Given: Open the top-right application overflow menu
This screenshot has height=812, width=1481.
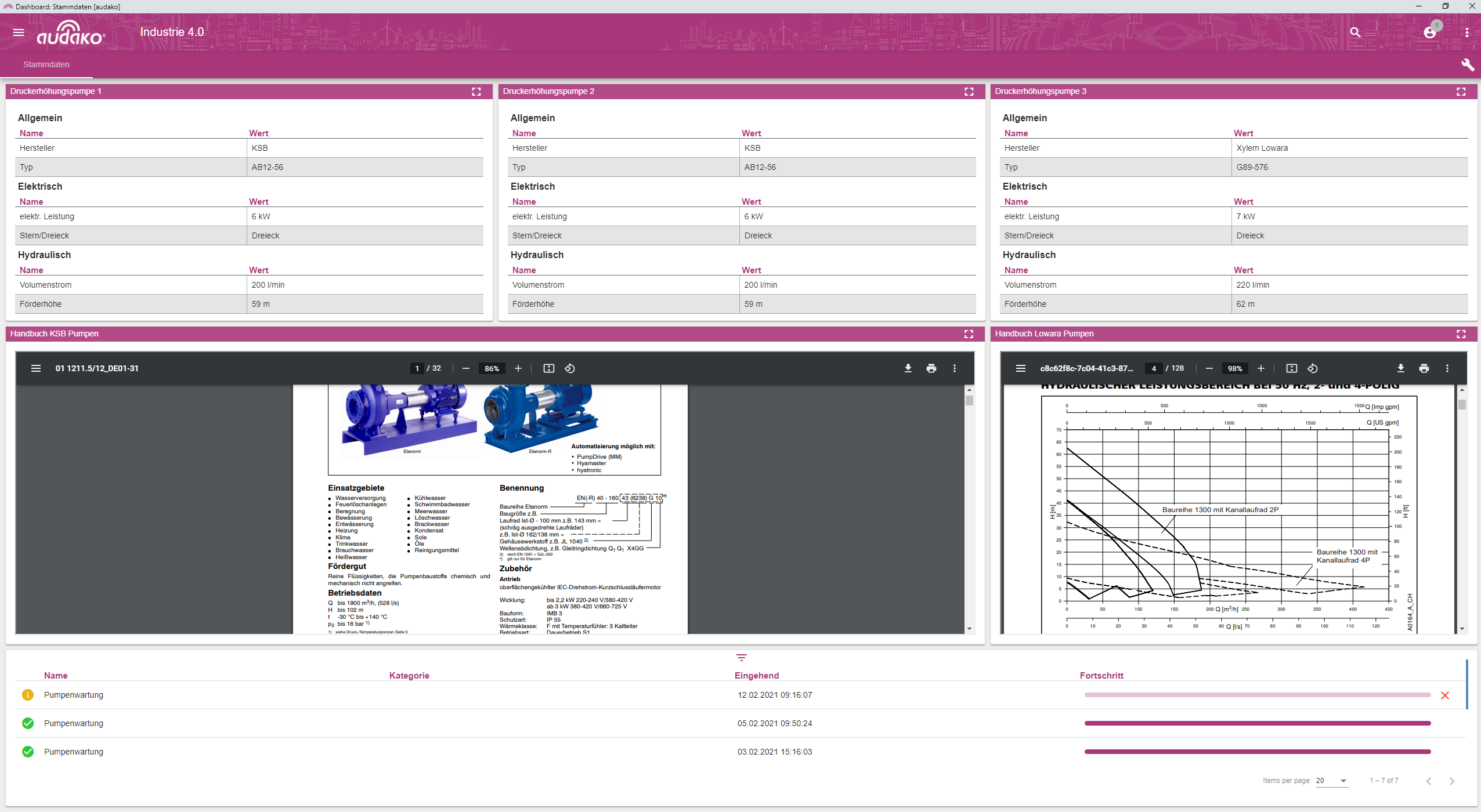Looking at the screenshot, I should [1466, 32].
